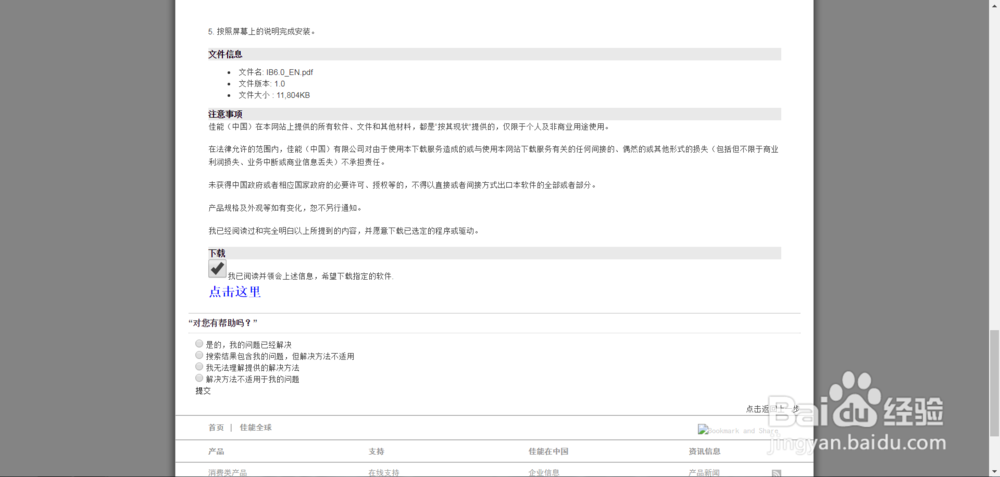Screen dimensions: 1000x477
Task: Submit feedback with 提交 button
Action: click(203, 391)
